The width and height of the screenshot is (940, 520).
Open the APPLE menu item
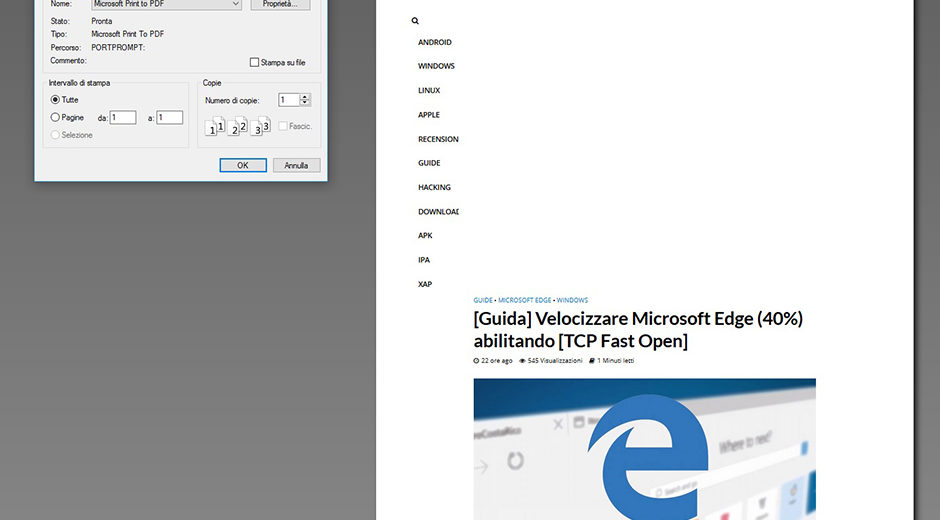point(429,115)
